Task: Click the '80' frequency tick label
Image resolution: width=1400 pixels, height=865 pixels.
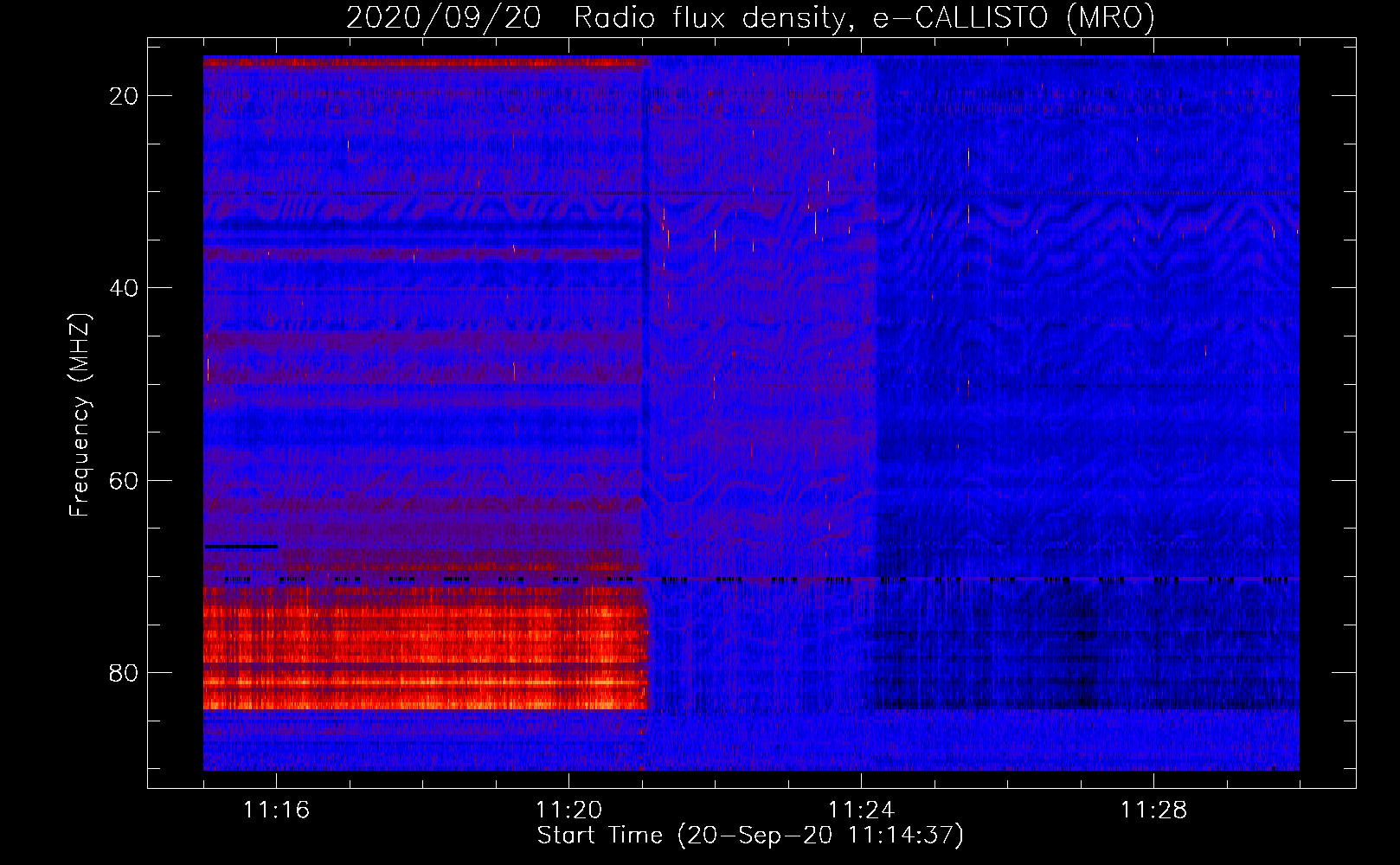Action: click(x=124, y=673)
